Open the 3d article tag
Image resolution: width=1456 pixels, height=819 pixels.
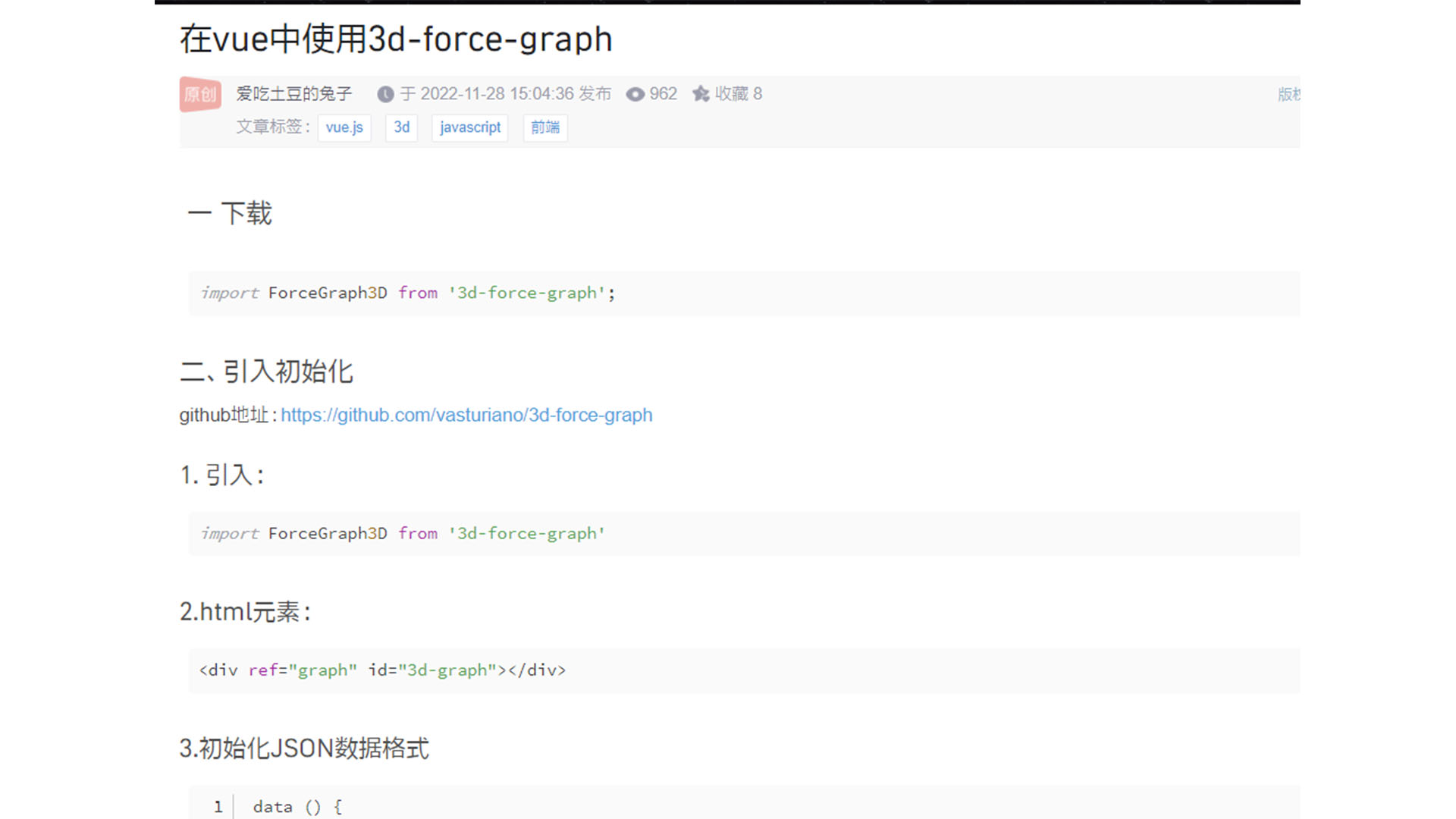tap(402, 127)
